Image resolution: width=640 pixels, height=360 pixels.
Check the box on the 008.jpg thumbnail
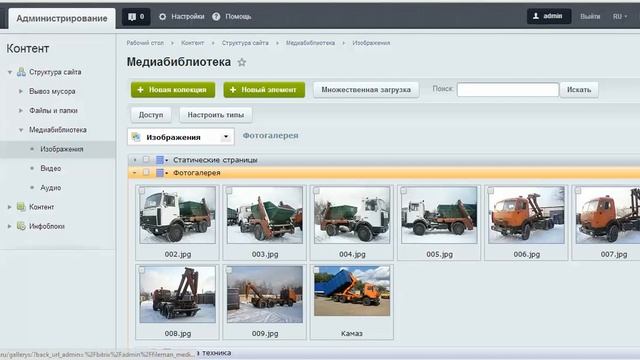142,270
